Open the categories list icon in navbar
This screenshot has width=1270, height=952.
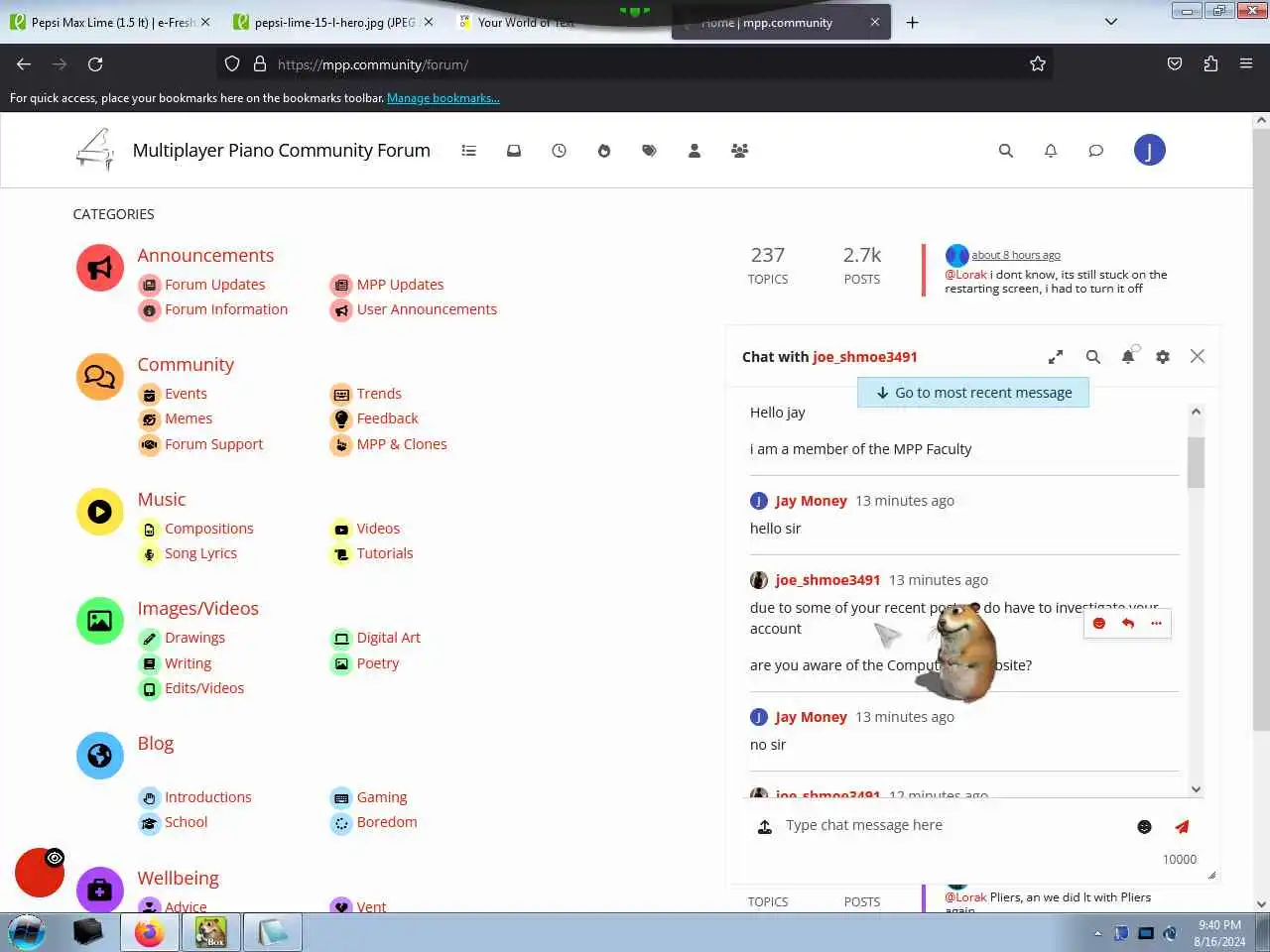pos(468,151)
